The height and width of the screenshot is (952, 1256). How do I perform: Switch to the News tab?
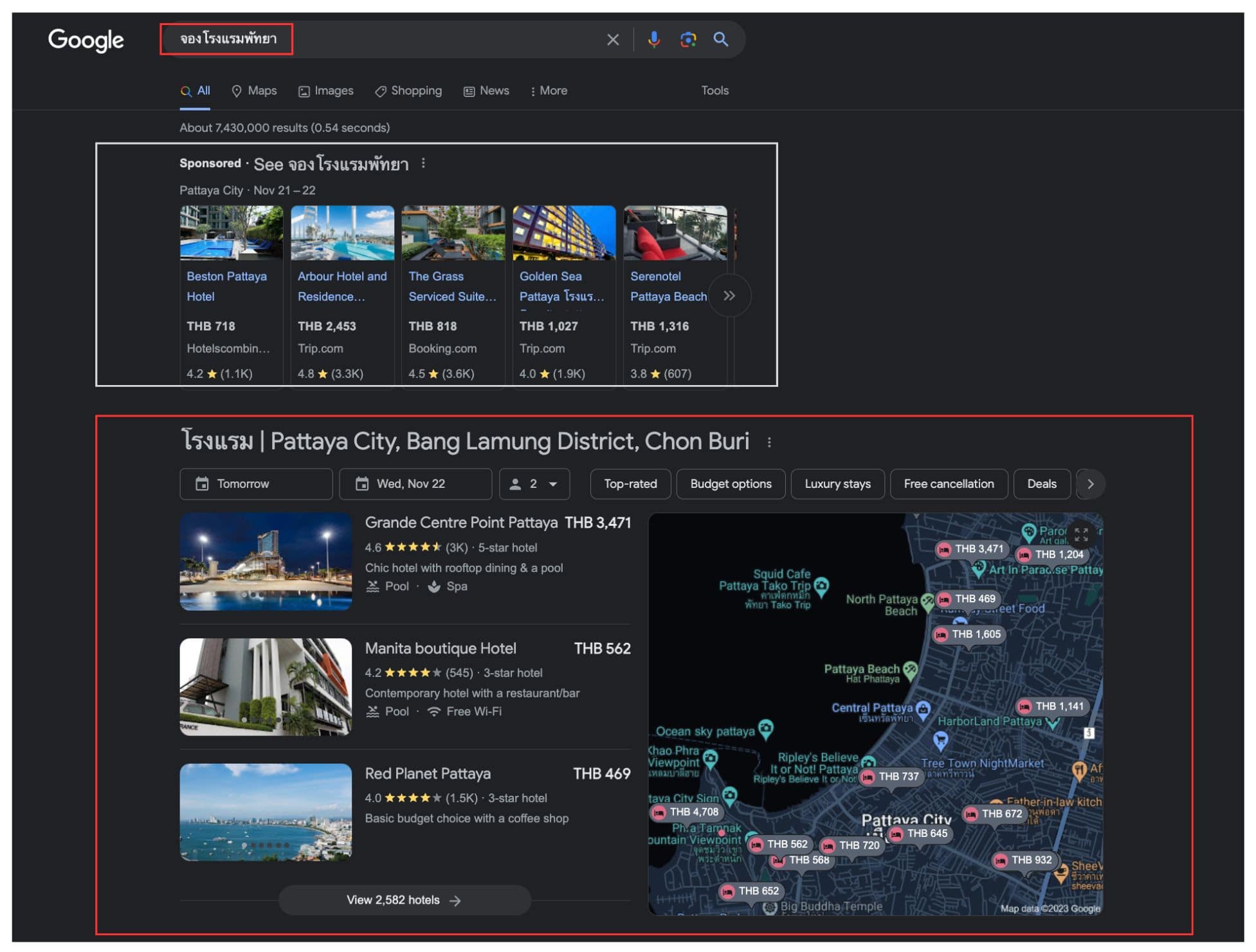(x=486, y=91)
